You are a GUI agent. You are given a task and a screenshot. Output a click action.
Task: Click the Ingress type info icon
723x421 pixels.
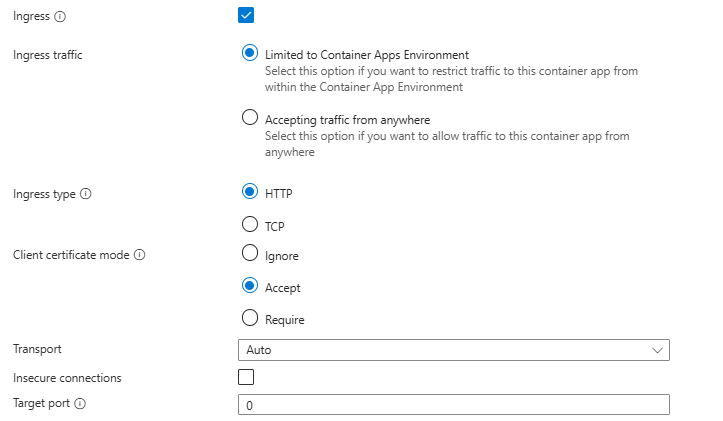coord(85,194)
